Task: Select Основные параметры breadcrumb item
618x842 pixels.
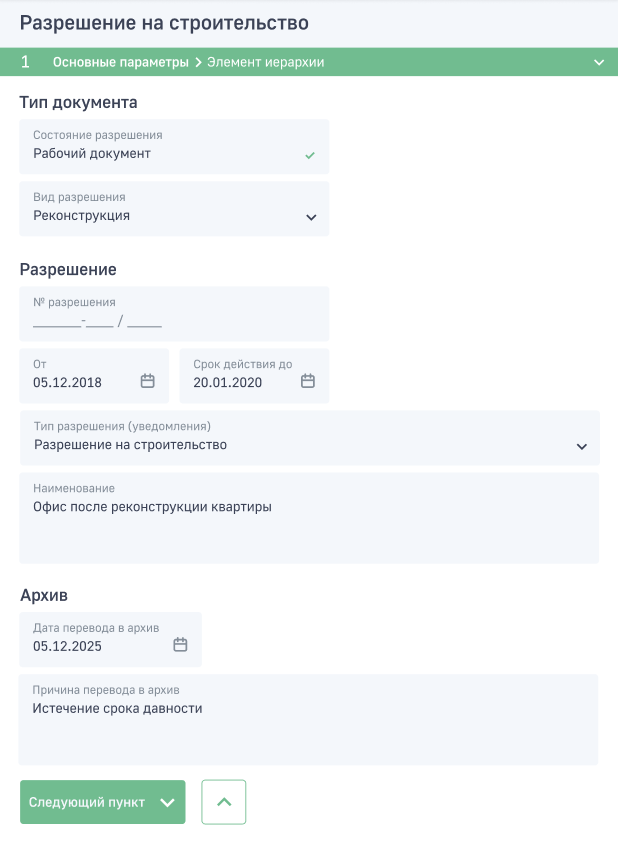Action: [x=121, y=62]
